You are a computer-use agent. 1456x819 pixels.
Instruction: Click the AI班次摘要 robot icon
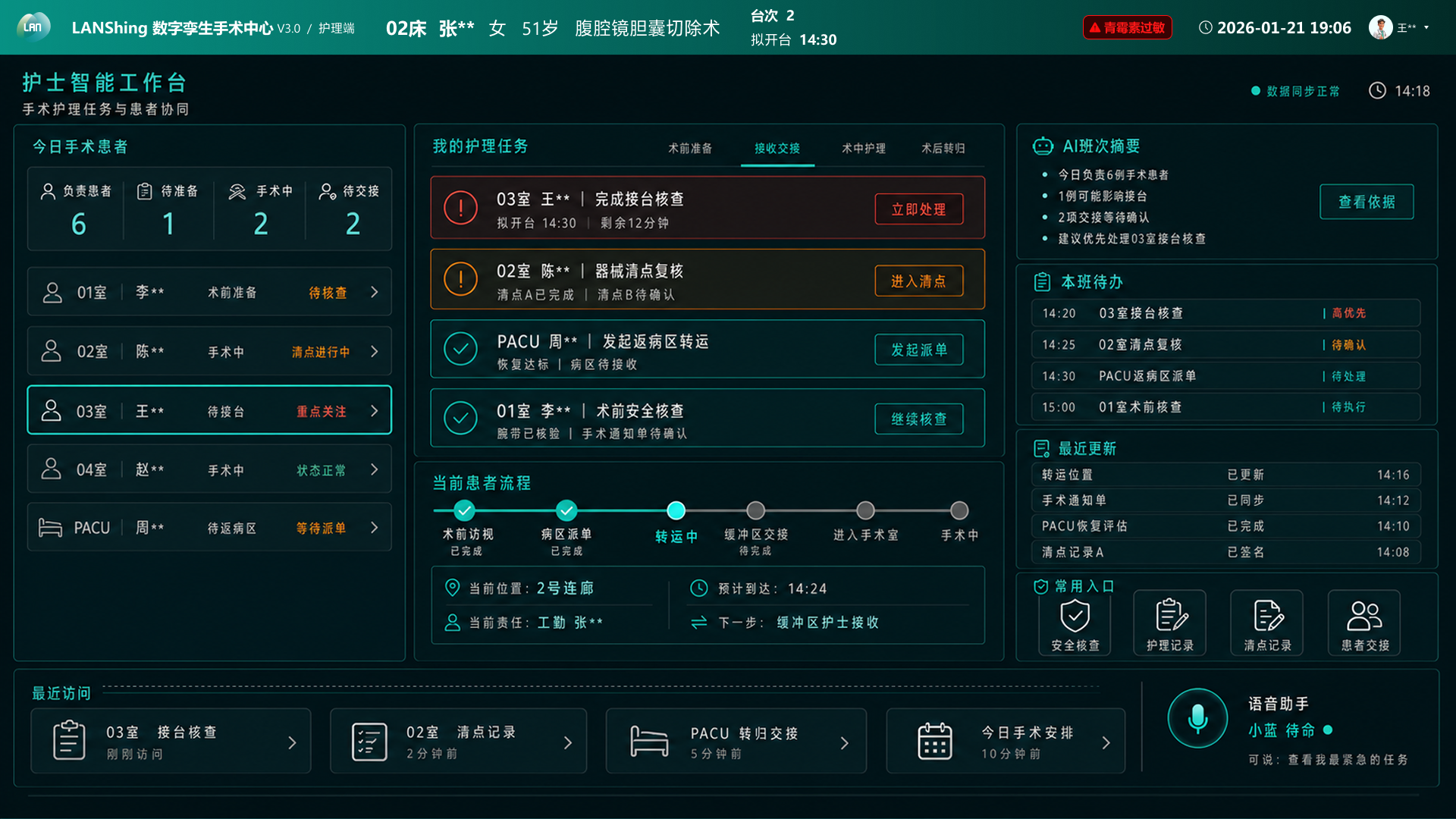pyautogui.click(x=1043, y=146)
